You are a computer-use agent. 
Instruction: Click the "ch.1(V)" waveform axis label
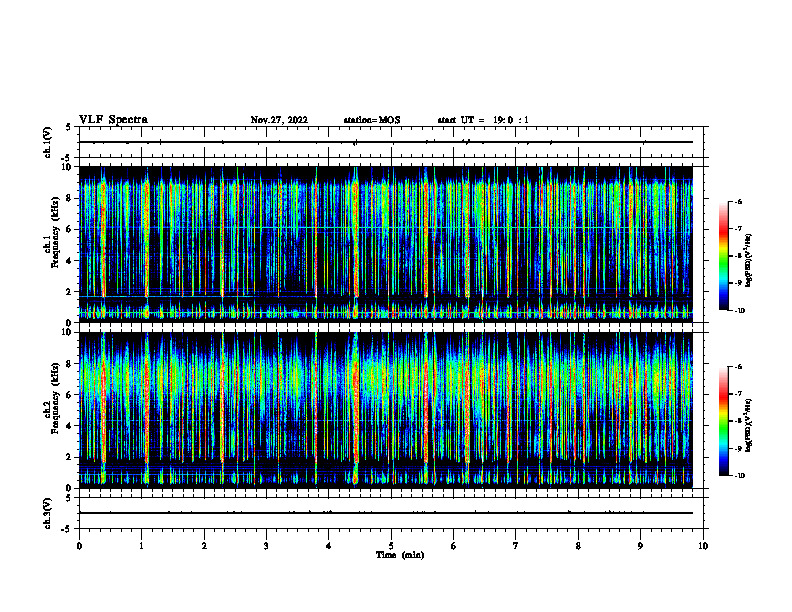click(48, 142)
